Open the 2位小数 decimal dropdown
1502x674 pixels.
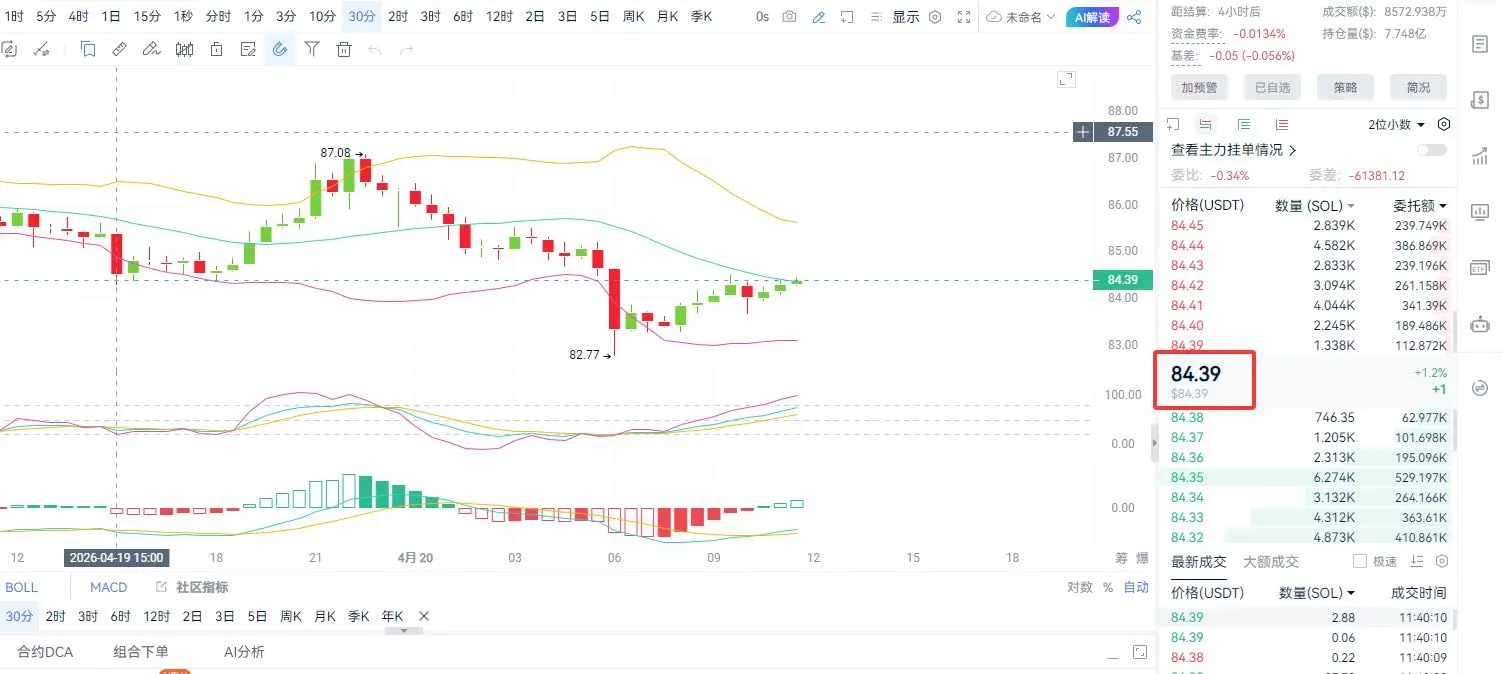(1397, 125)
